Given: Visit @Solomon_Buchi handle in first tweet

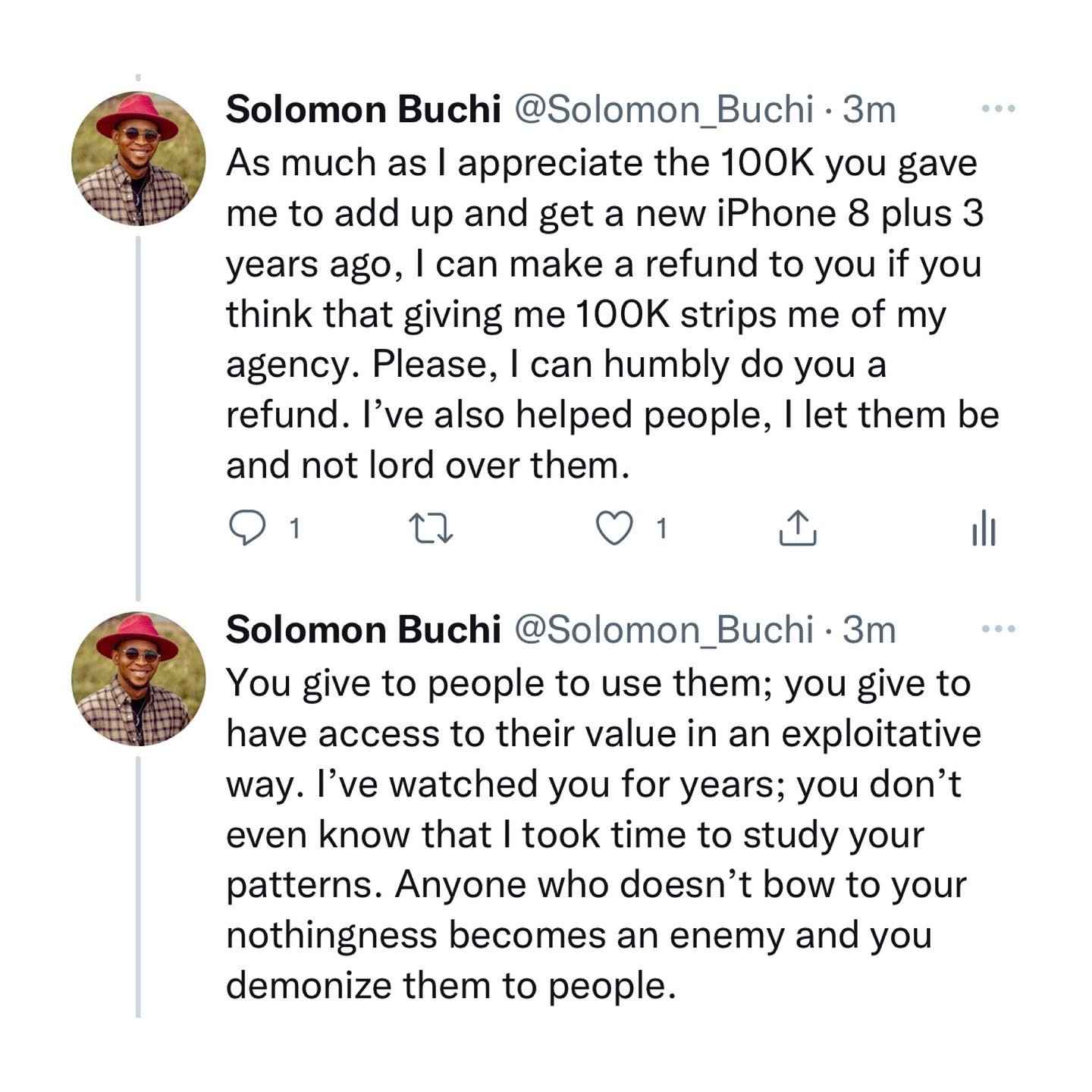Looking at the screenshot, I should tap(664, 111).
